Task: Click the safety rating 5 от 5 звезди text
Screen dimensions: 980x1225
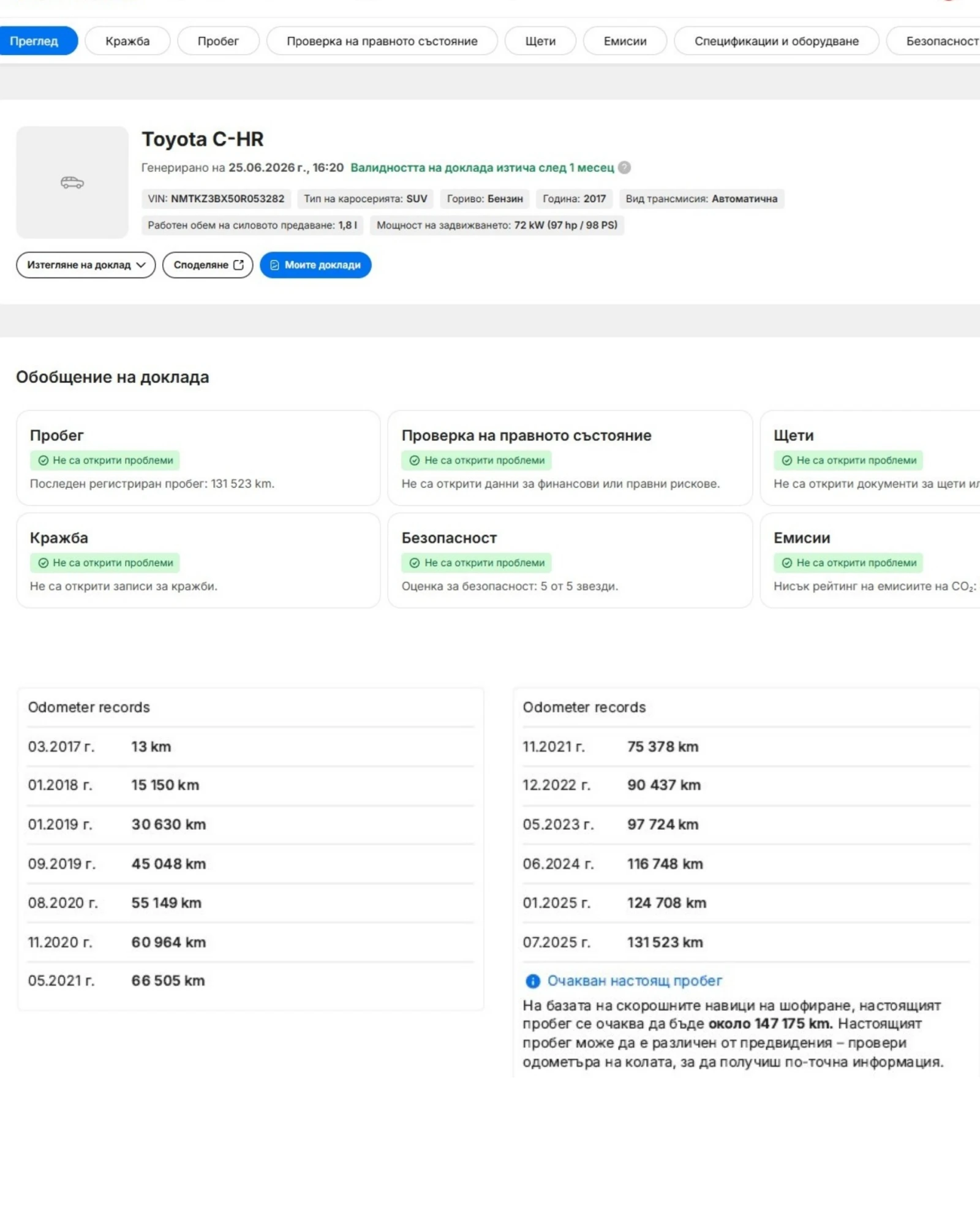Action: pos(510,586)
